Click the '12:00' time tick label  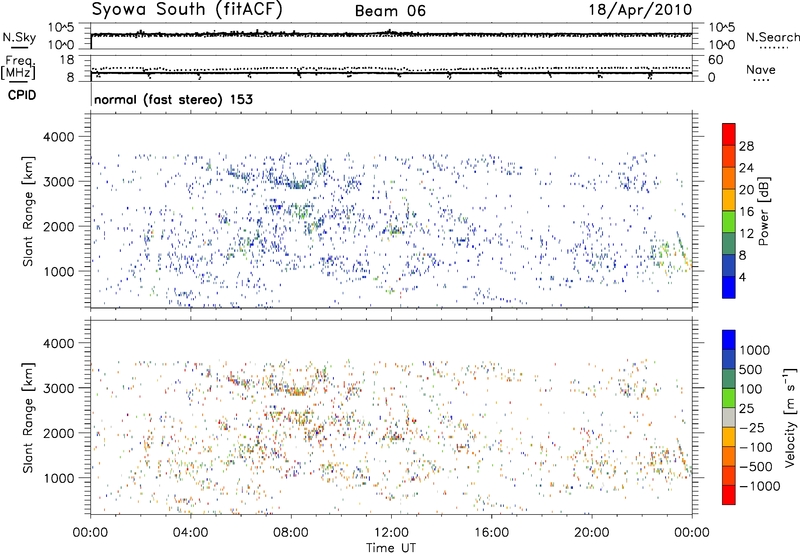[391, 533]
